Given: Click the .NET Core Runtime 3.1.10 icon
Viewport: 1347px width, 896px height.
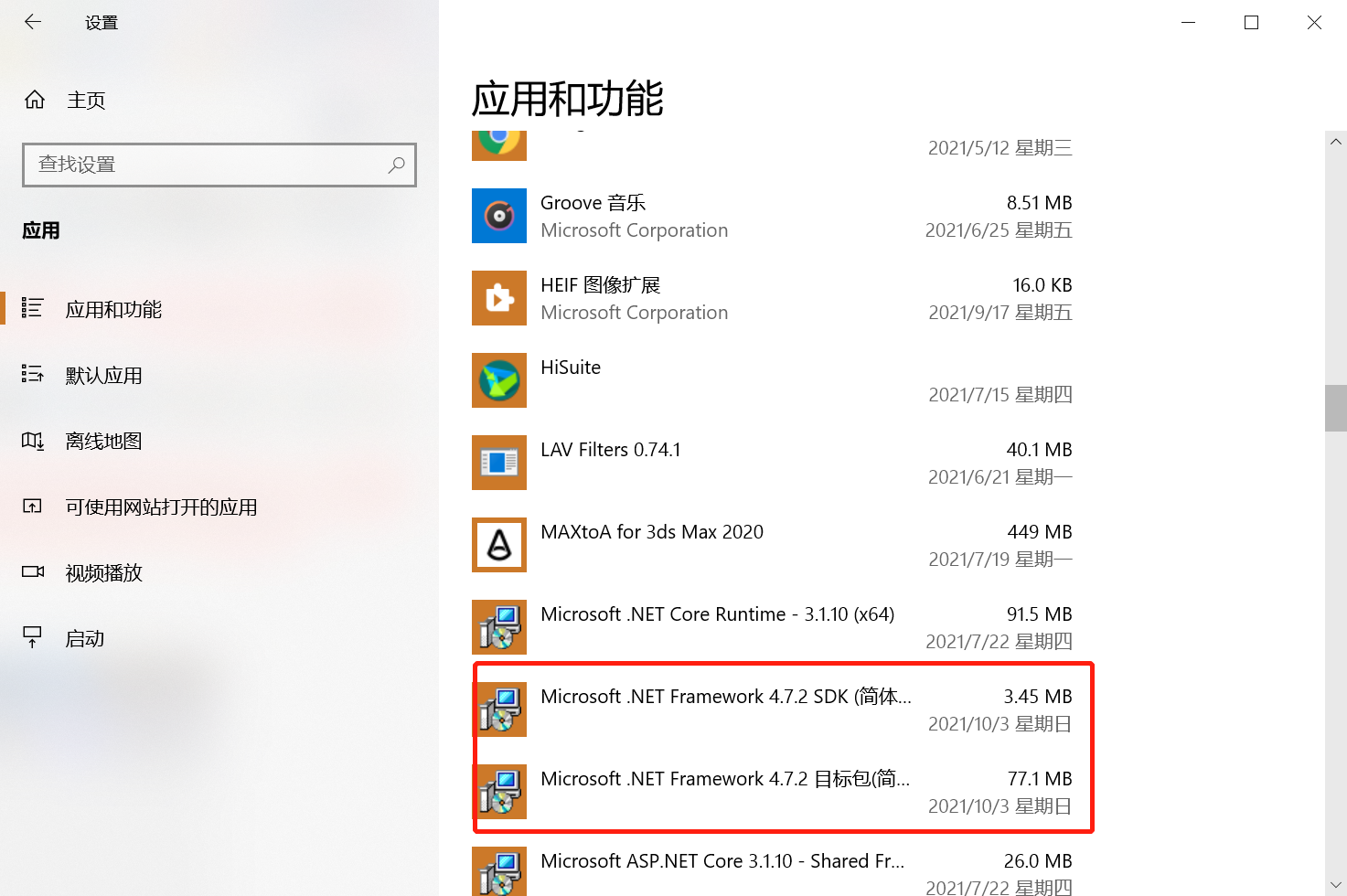Looking at the screenshot, I should pos(499,627).
